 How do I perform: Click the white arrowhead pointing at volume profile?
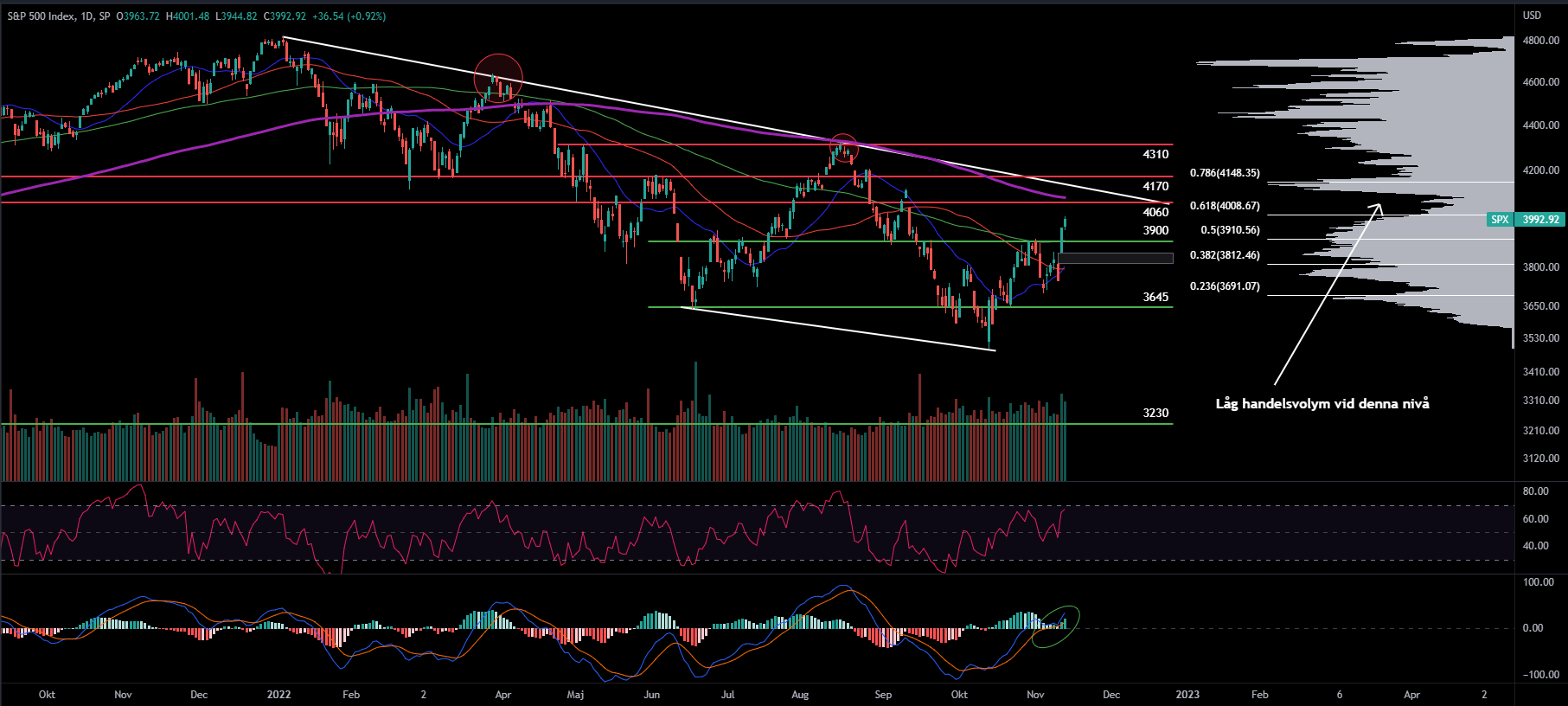tap(1379, 206)
